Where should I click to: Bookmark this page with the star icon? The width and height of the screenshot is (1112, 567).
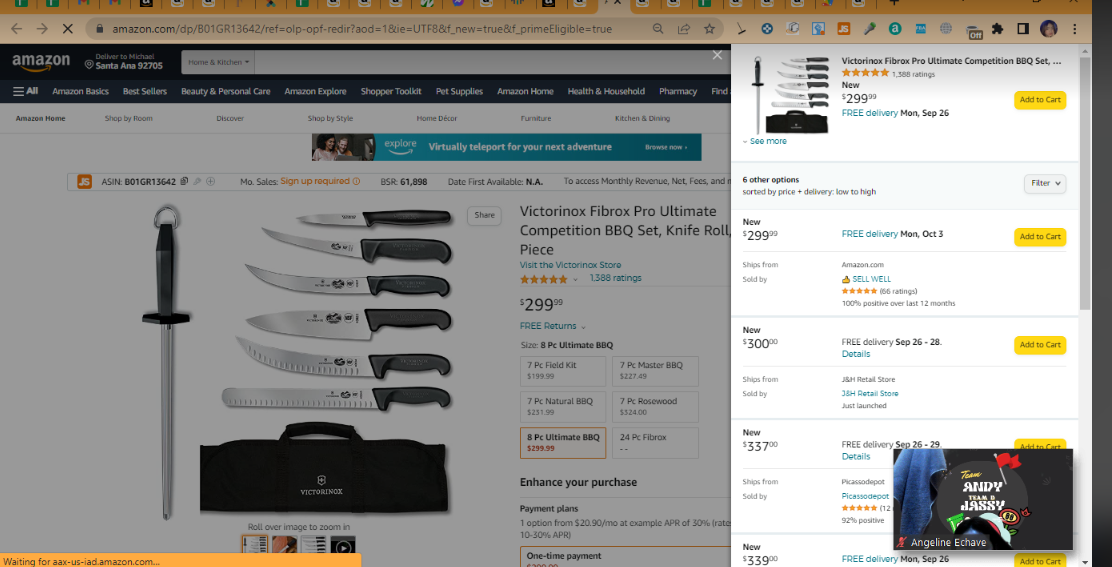[x=708, y=29]
